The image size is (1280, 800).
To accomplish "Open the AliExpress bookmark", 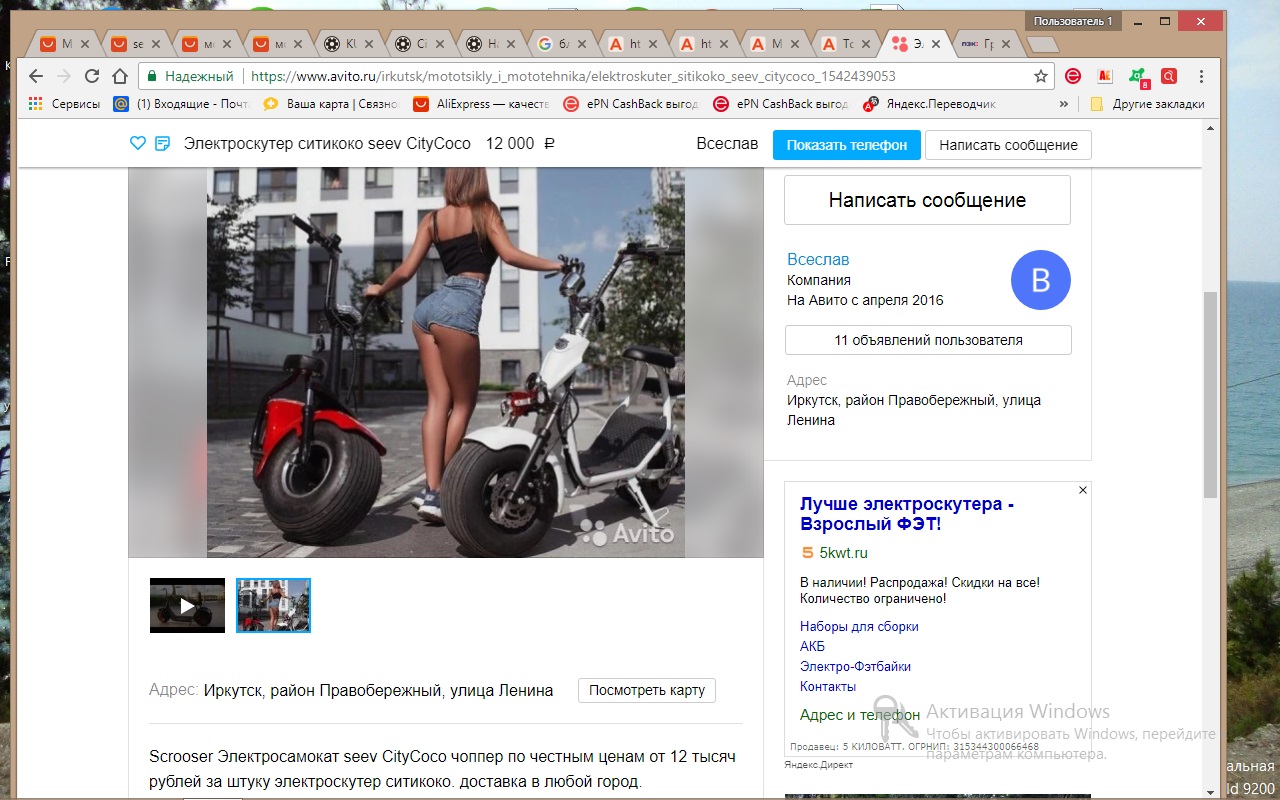I will point(482,104).
